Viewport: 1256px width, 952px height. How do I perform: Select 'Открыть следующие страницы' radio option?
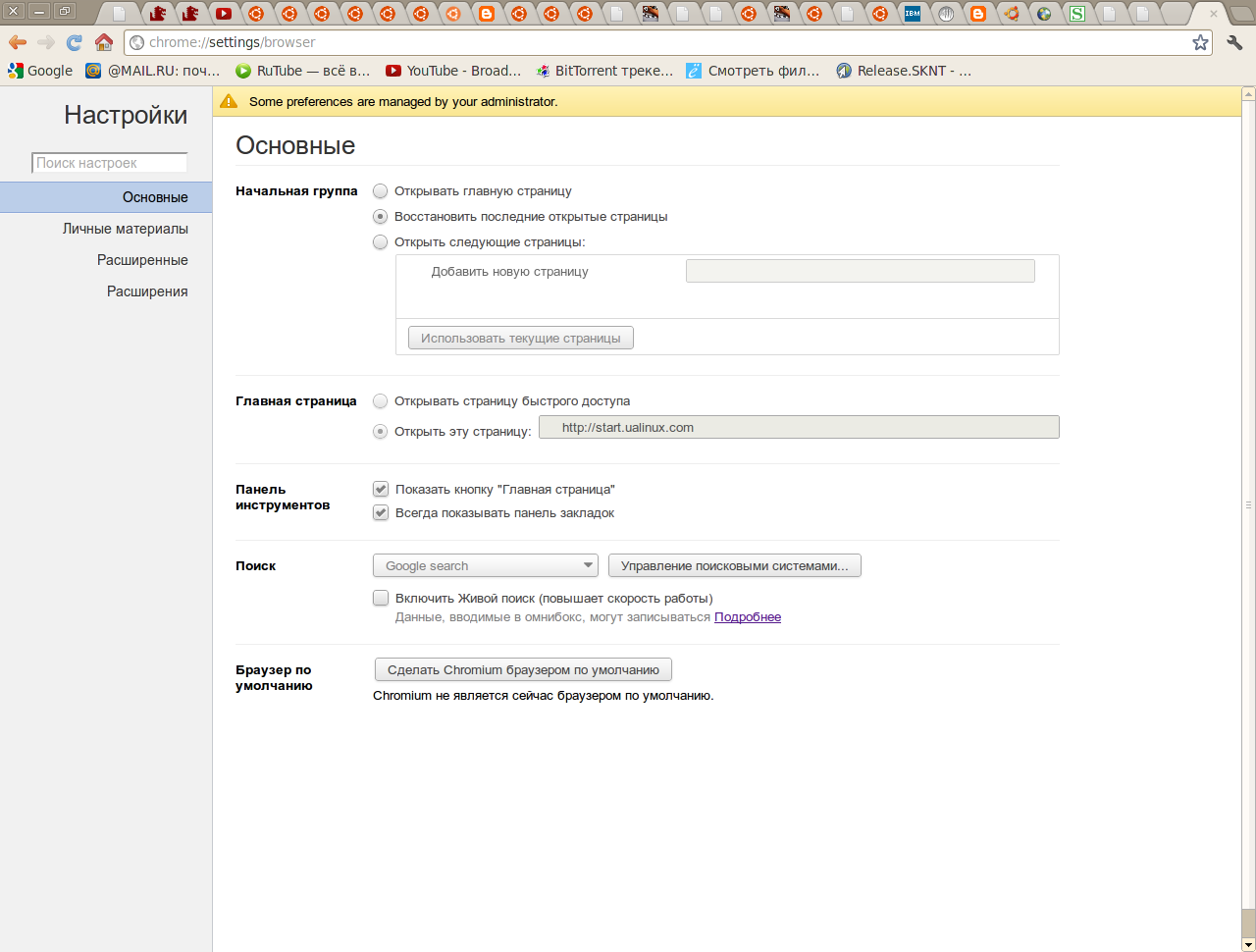[381, 242]
